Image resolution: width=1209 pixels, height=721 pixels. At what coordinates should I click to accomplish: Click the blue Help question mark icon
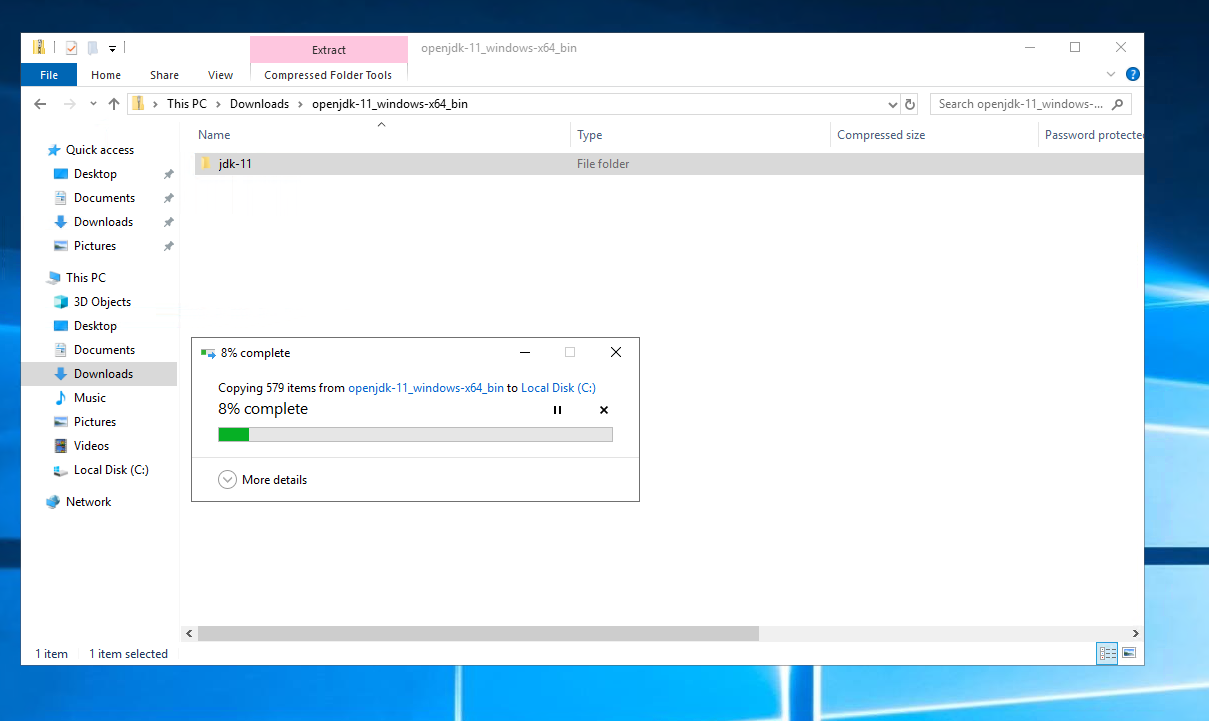pos(1133,75)
